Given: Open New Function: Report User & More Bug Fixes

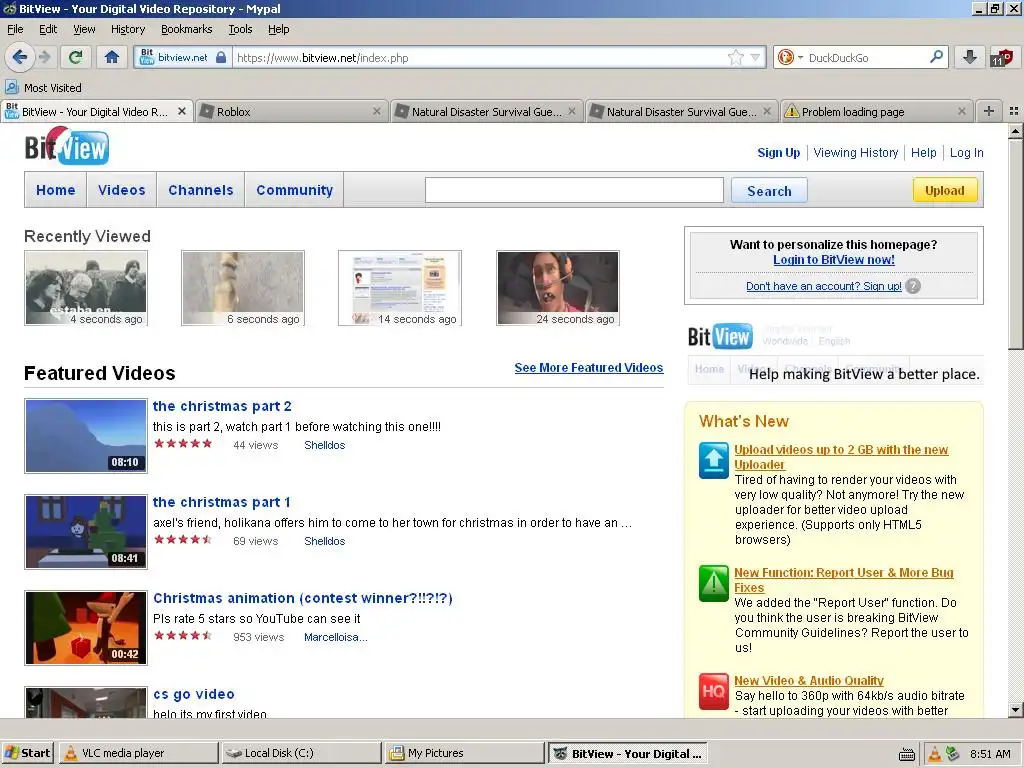Looking at the screenshot, I should [x=843, y=580].
